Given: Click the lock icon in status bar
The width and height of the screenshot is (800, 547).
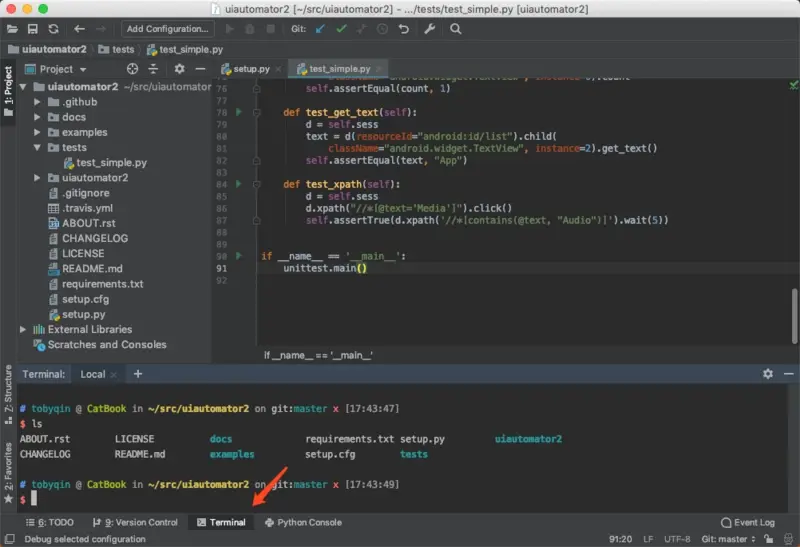Looking at the screenshot, I should click(768, 539).
